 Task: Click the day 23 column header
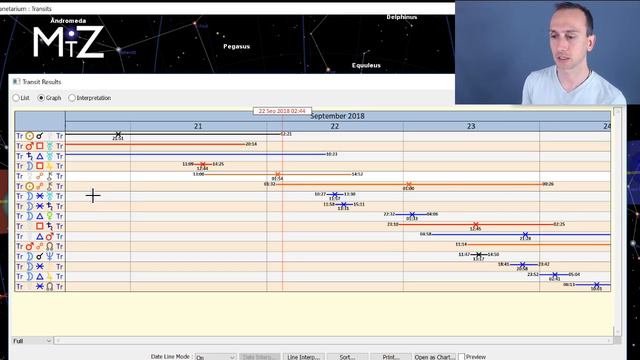(471, 127)
